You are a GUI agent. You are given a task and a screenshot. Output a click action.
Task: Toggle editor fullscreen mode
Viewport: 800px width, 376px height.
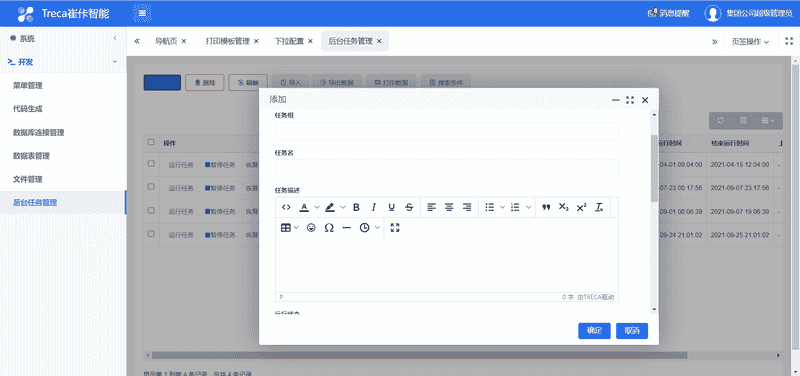(x=394, y=228)
